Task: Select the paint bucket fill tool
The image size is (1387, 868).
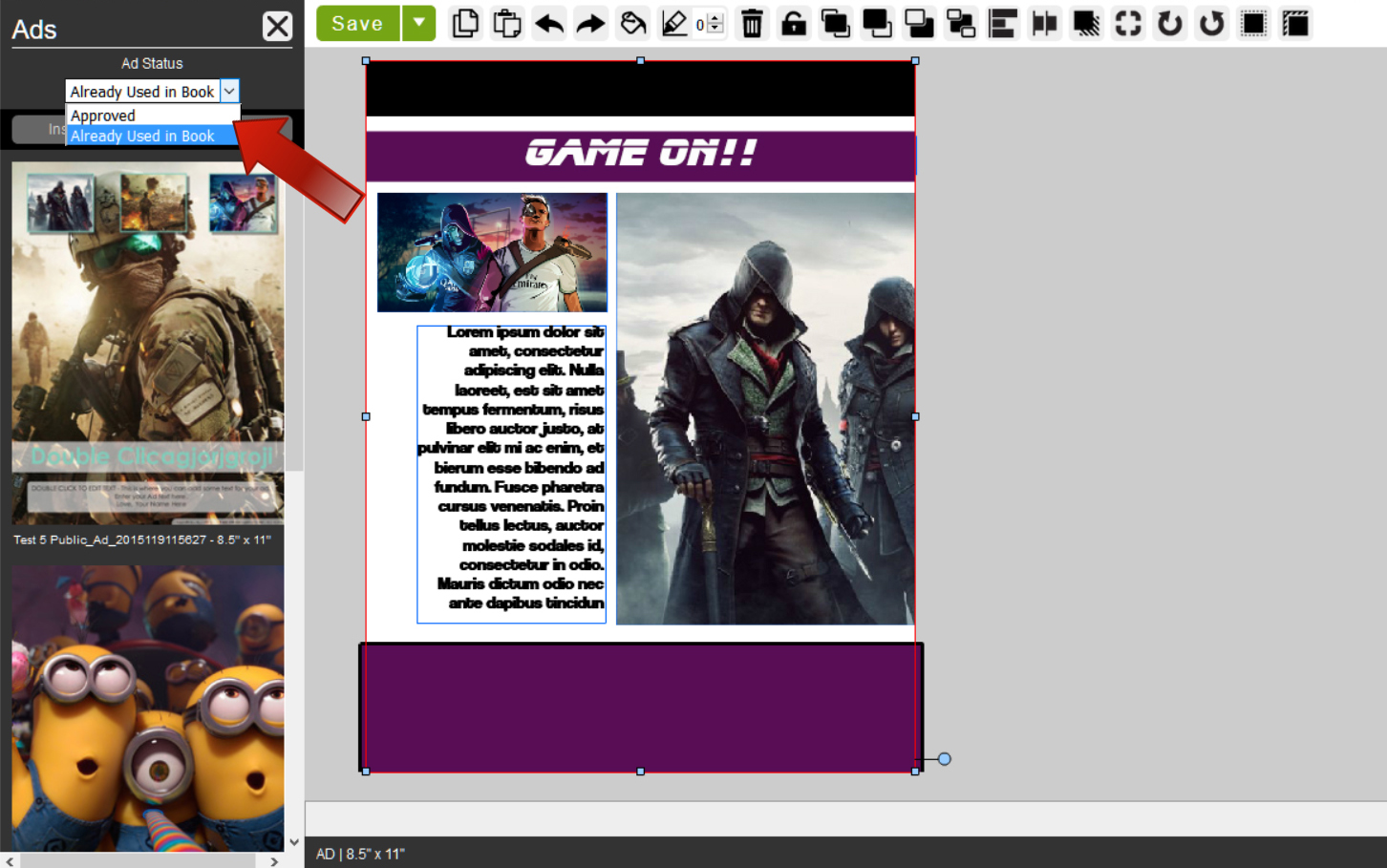Action: pos(632,23)
